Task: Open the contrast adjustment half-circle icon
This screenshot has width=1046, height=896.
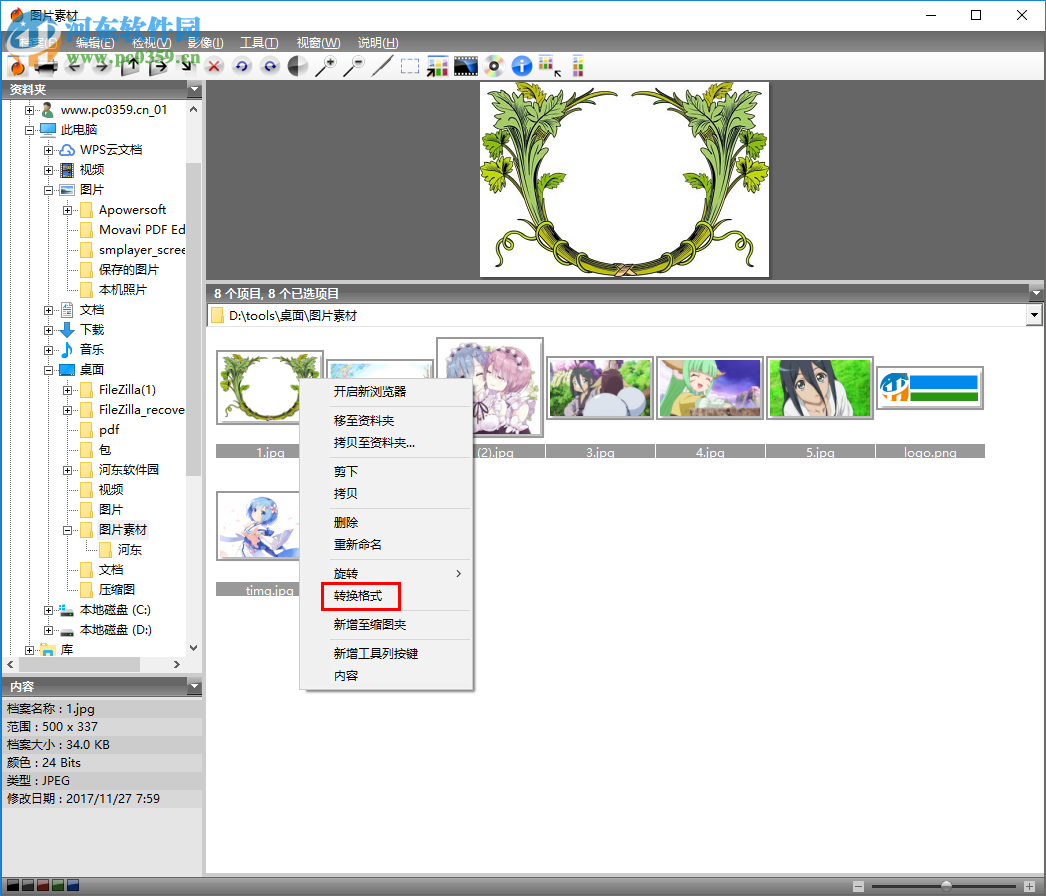Action: pyautogui.click(x=297, y=65)
